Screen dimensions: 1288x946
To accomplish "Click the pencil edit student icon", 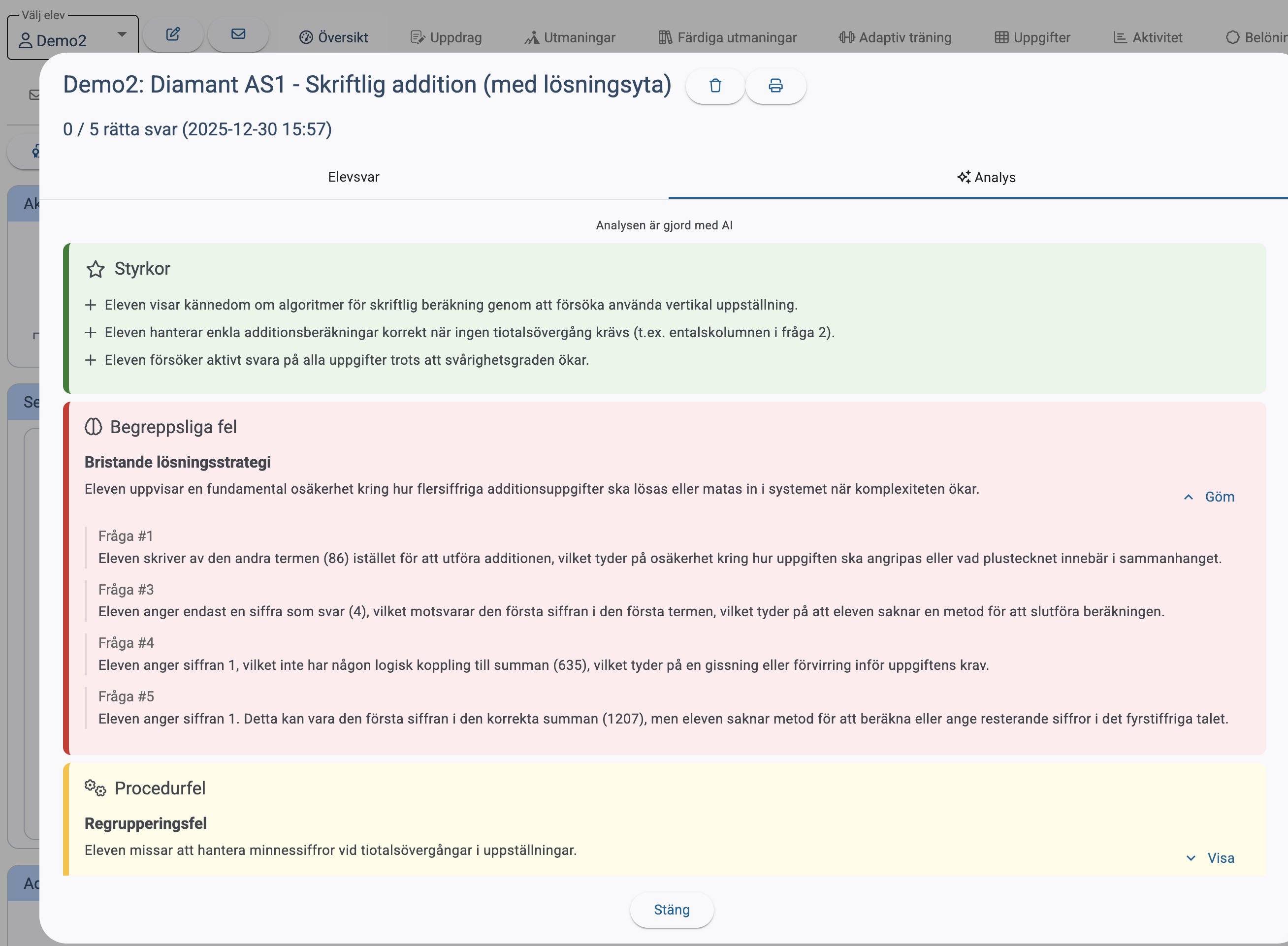I will click(x=173, y=34).
